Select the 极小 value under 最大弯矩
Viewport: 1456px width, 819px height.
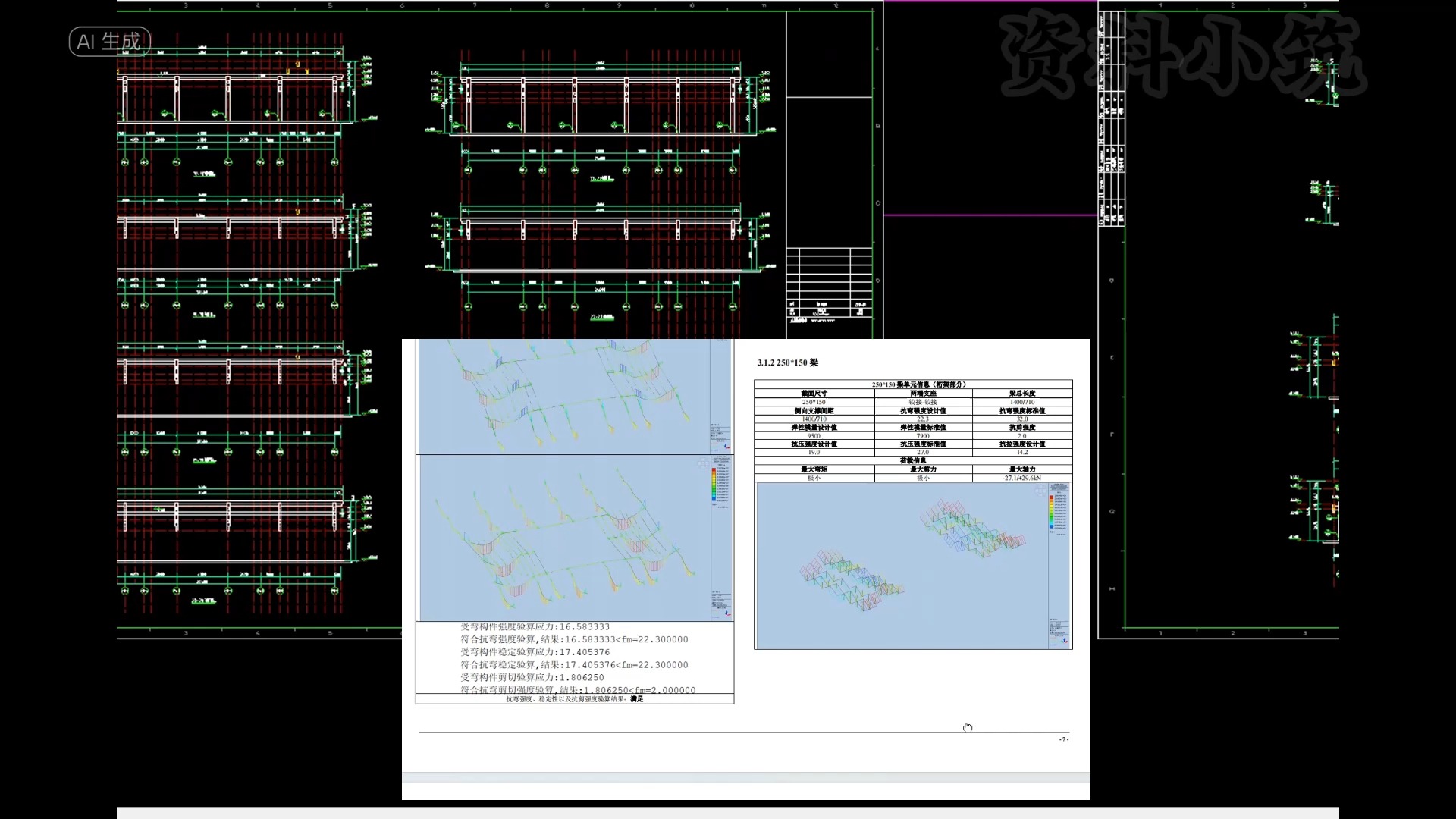814,479
